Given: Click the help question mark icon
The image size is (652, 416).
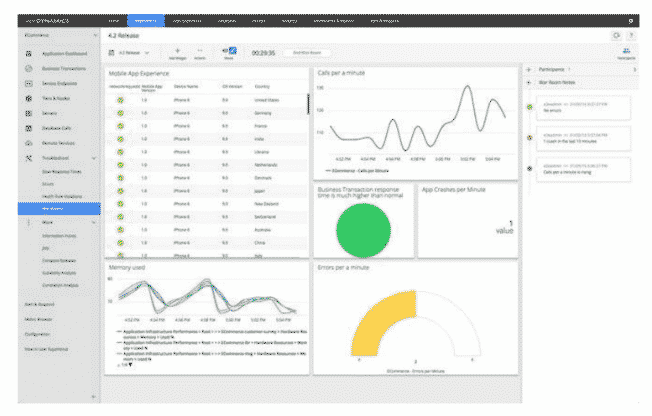Looking at the screenshot, I should tap(631, 36).
